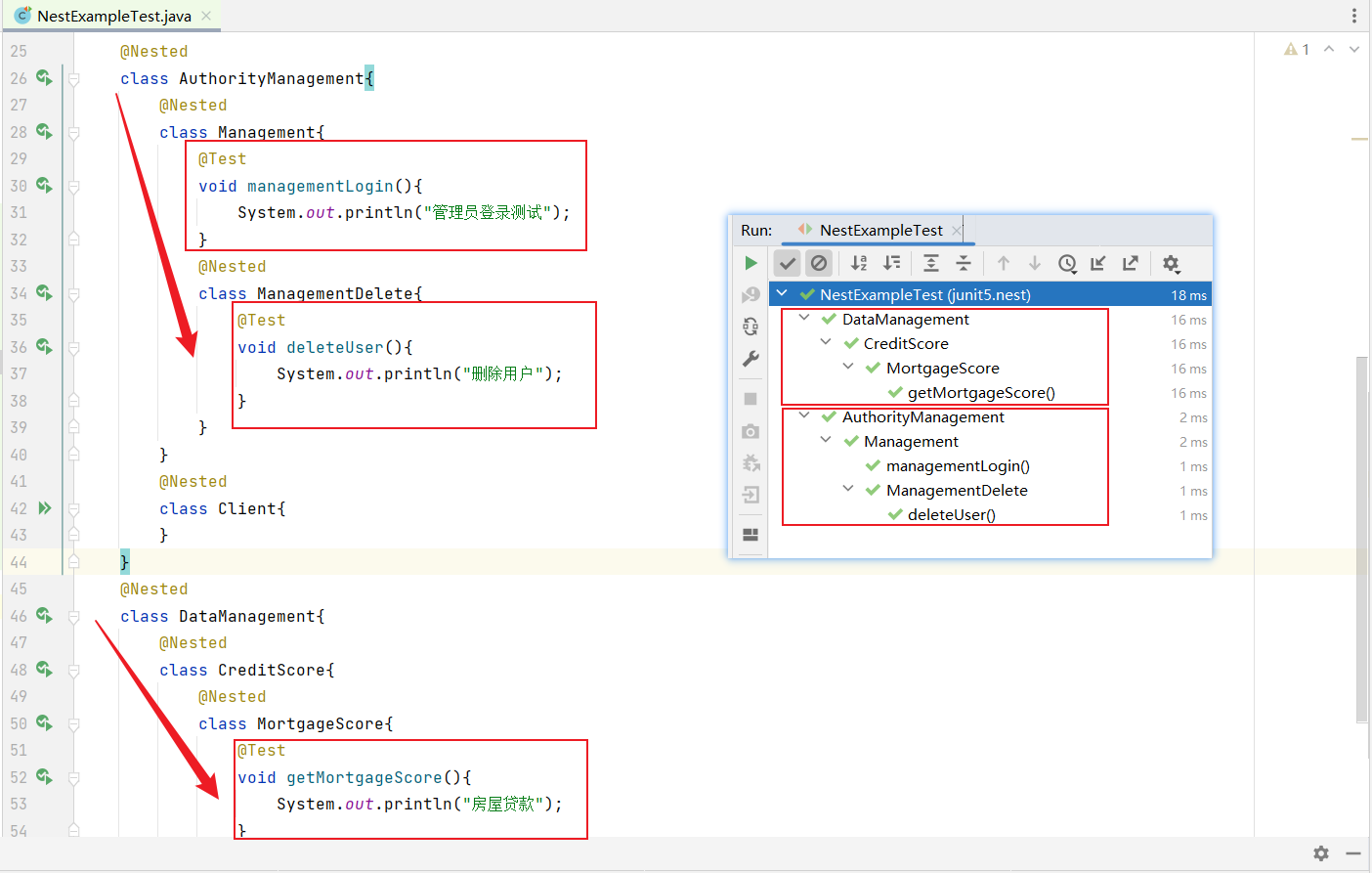Import tests from file
Image resolution: width=1372 pixels, height=873 pixels.
(1098, 263)
